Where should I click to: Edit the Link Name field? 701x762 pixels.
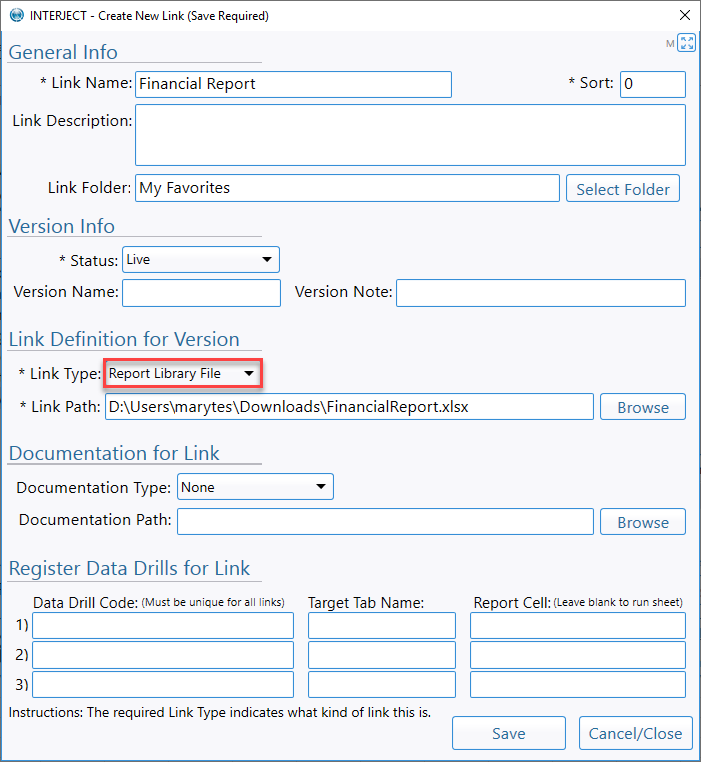(x=293, y=84)
